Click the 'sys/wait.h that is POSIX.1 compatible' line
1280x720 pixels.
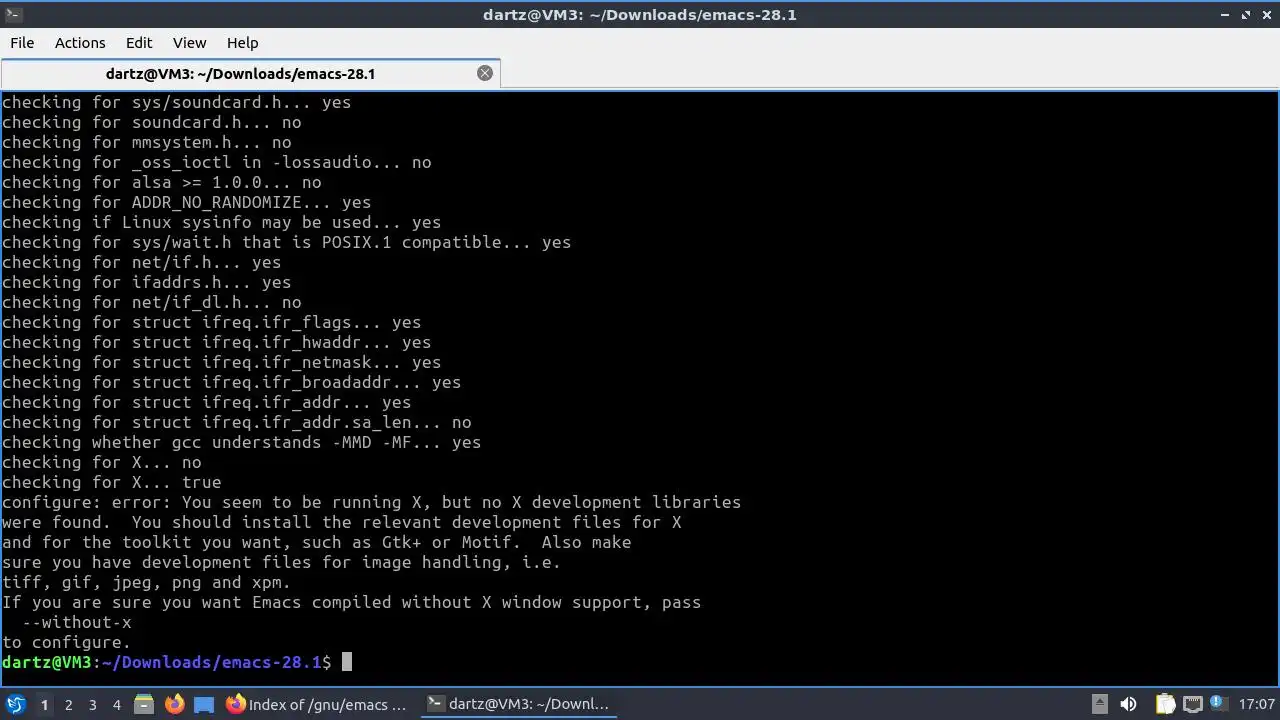click(286, 242)
